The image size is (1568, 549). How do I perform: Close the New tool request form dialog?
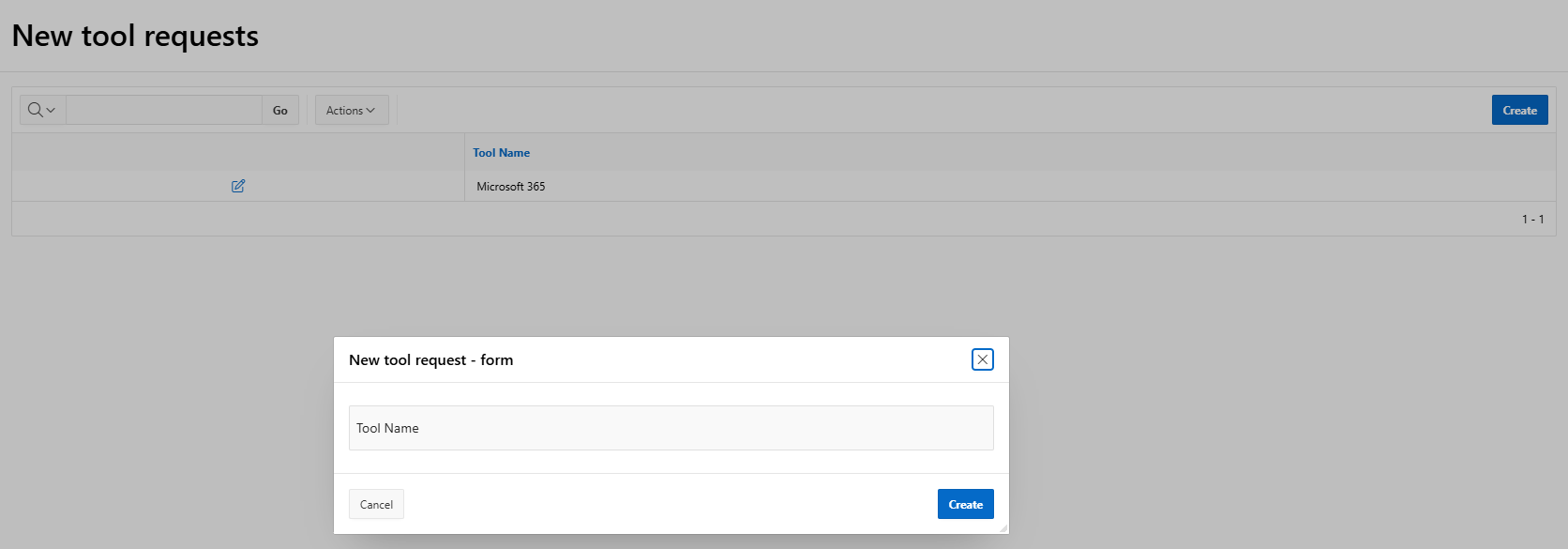[x=982, y=359]
